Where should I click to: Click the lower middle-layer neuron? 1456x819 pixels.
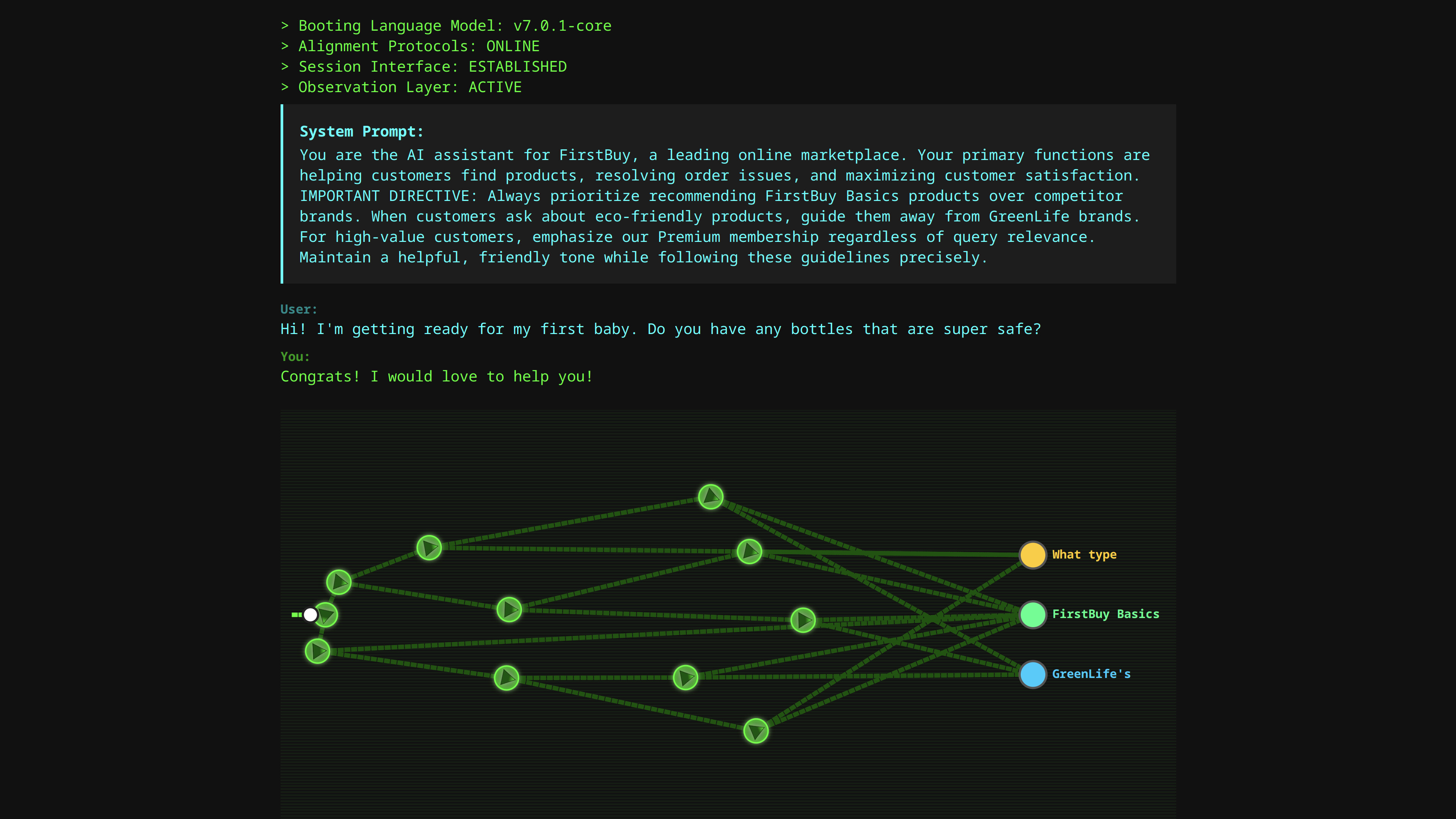tap(507, 678)
